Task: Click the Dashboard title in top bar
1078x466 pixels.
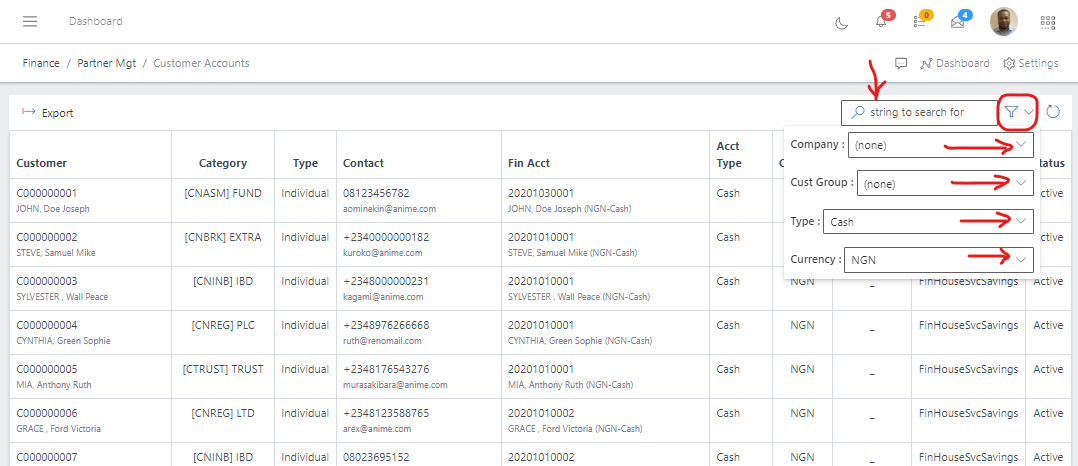Action: tap(96, 21)
